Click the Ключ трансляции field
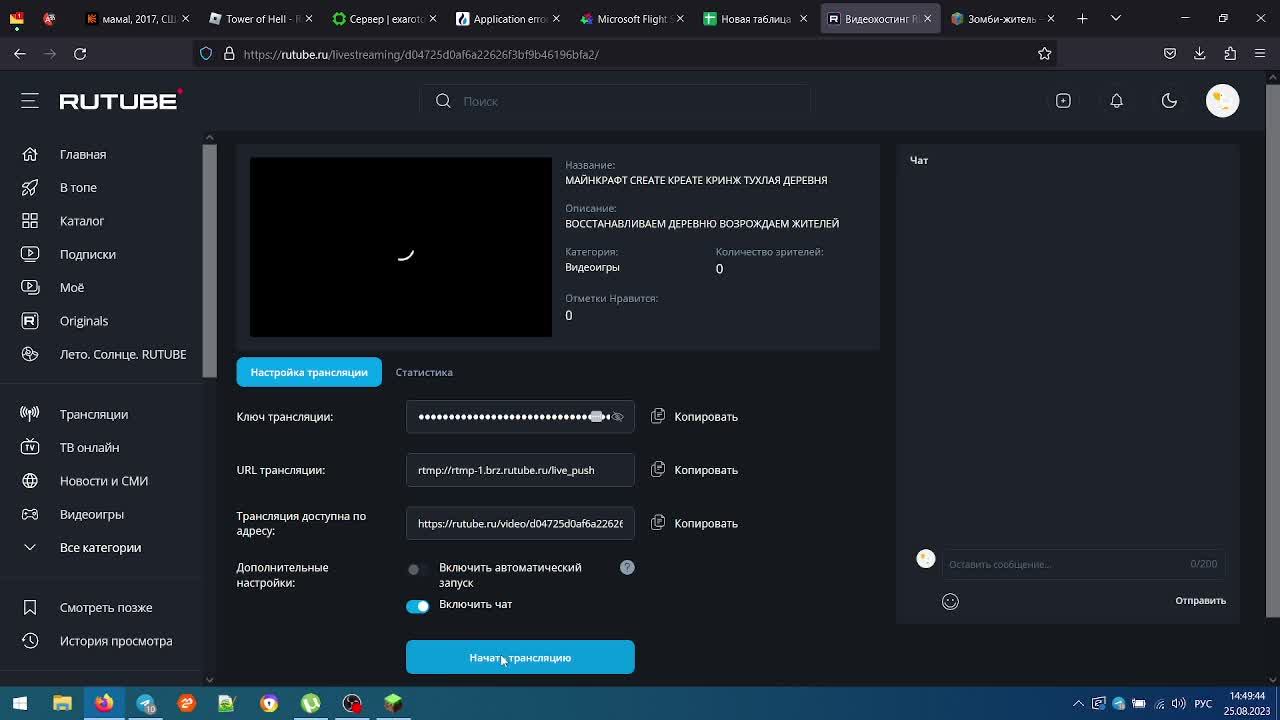 coord(520,417)
